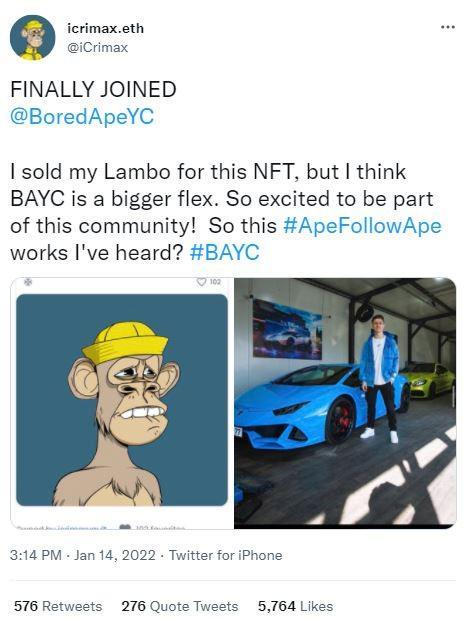Open the icrimax.eth display name

point(106,28)
